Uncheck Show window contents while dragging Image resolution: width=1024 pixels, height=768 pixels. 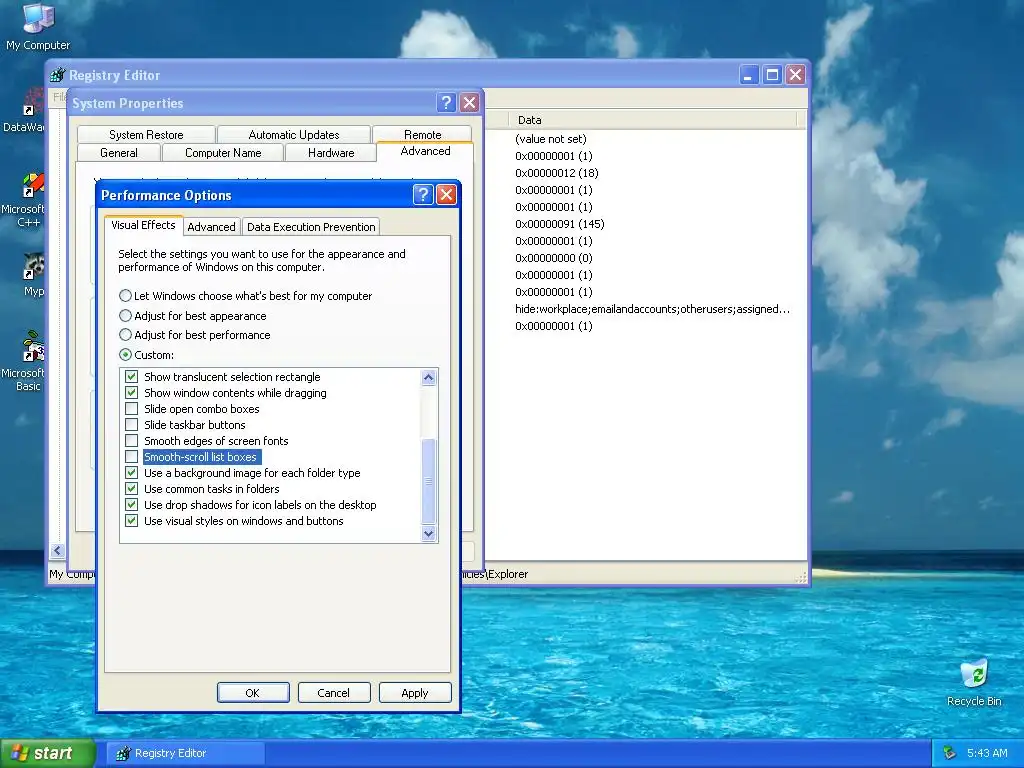point(131,392)
